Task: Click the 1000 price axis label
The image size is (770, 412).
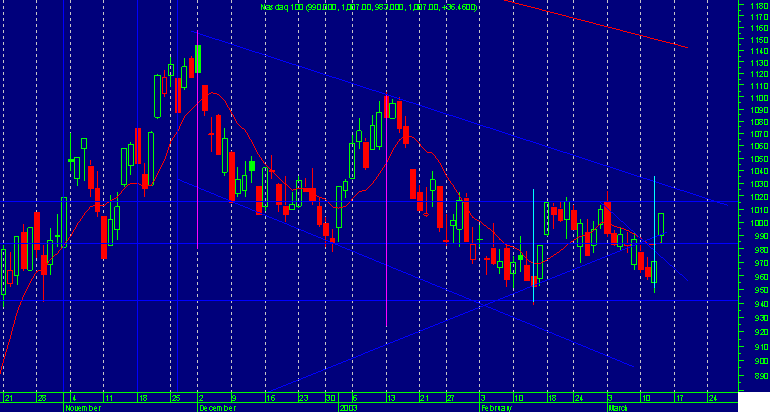Action: pos(760,223)
